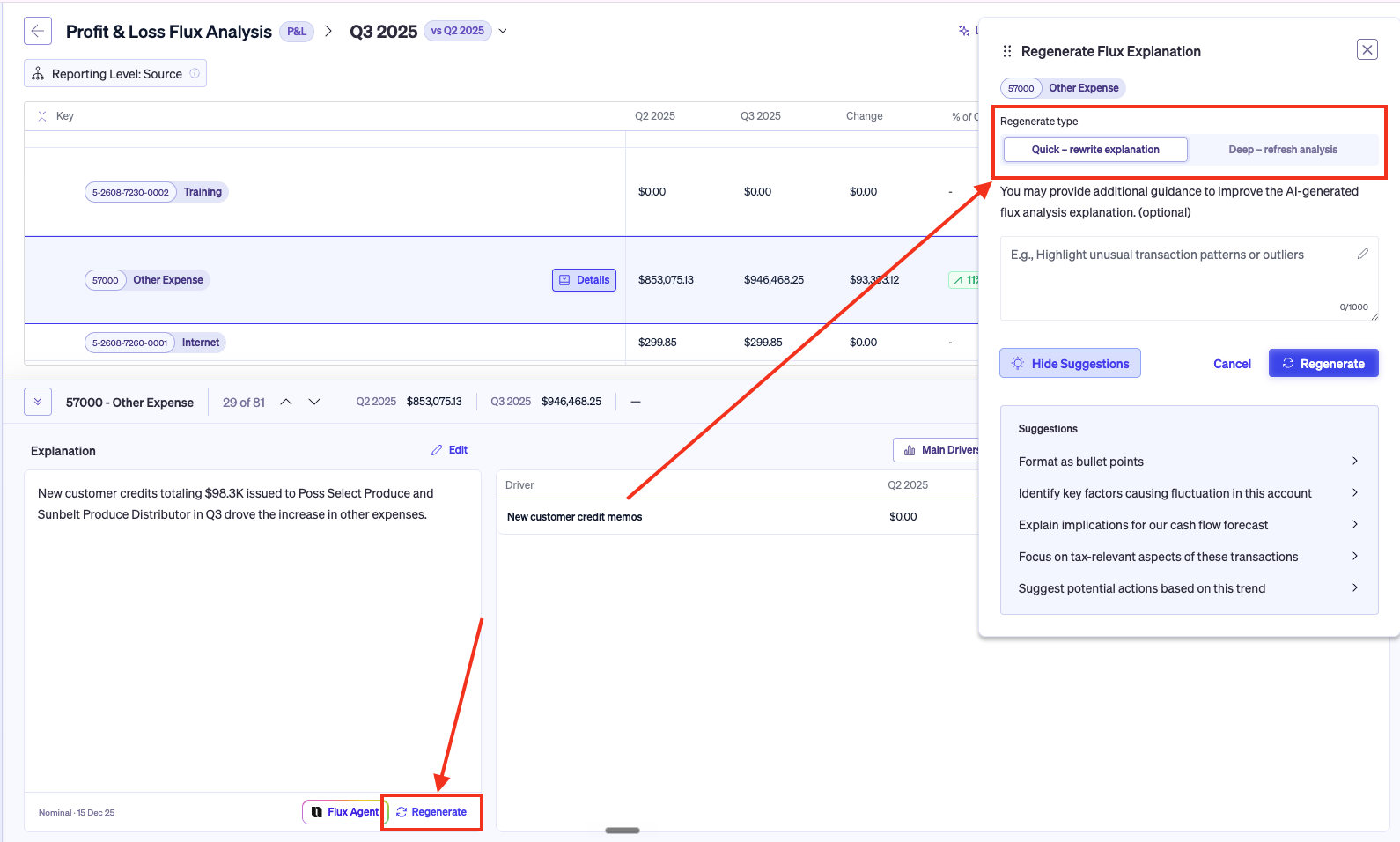
Task: Click the Cancel link in the panel
Action: (x=1232, y=364)
